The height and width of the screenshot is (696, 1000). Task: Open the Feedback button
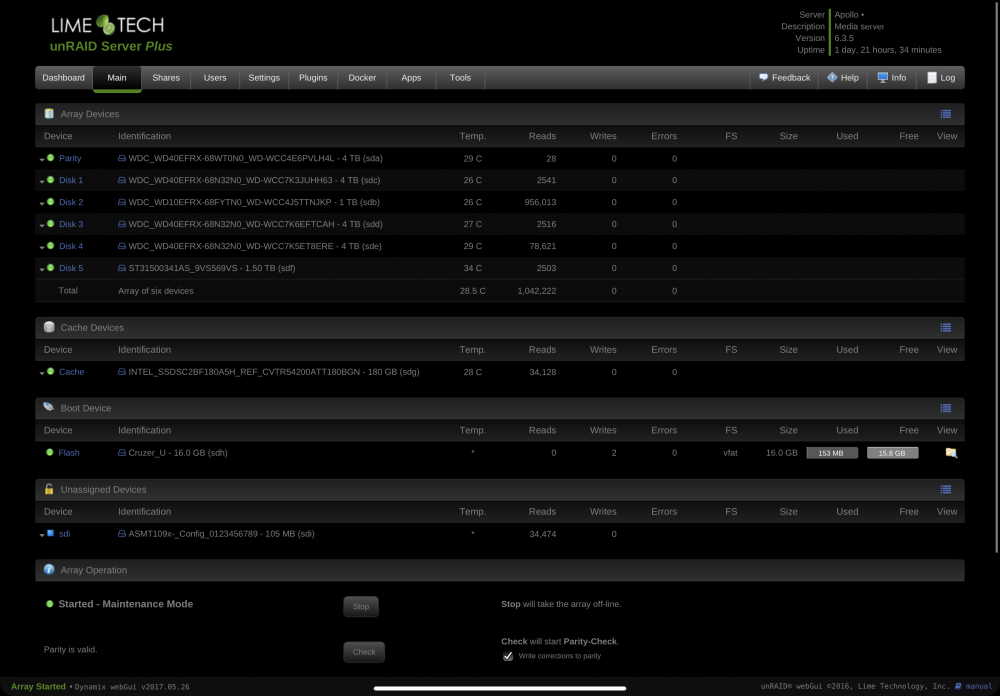coord(784,78)
